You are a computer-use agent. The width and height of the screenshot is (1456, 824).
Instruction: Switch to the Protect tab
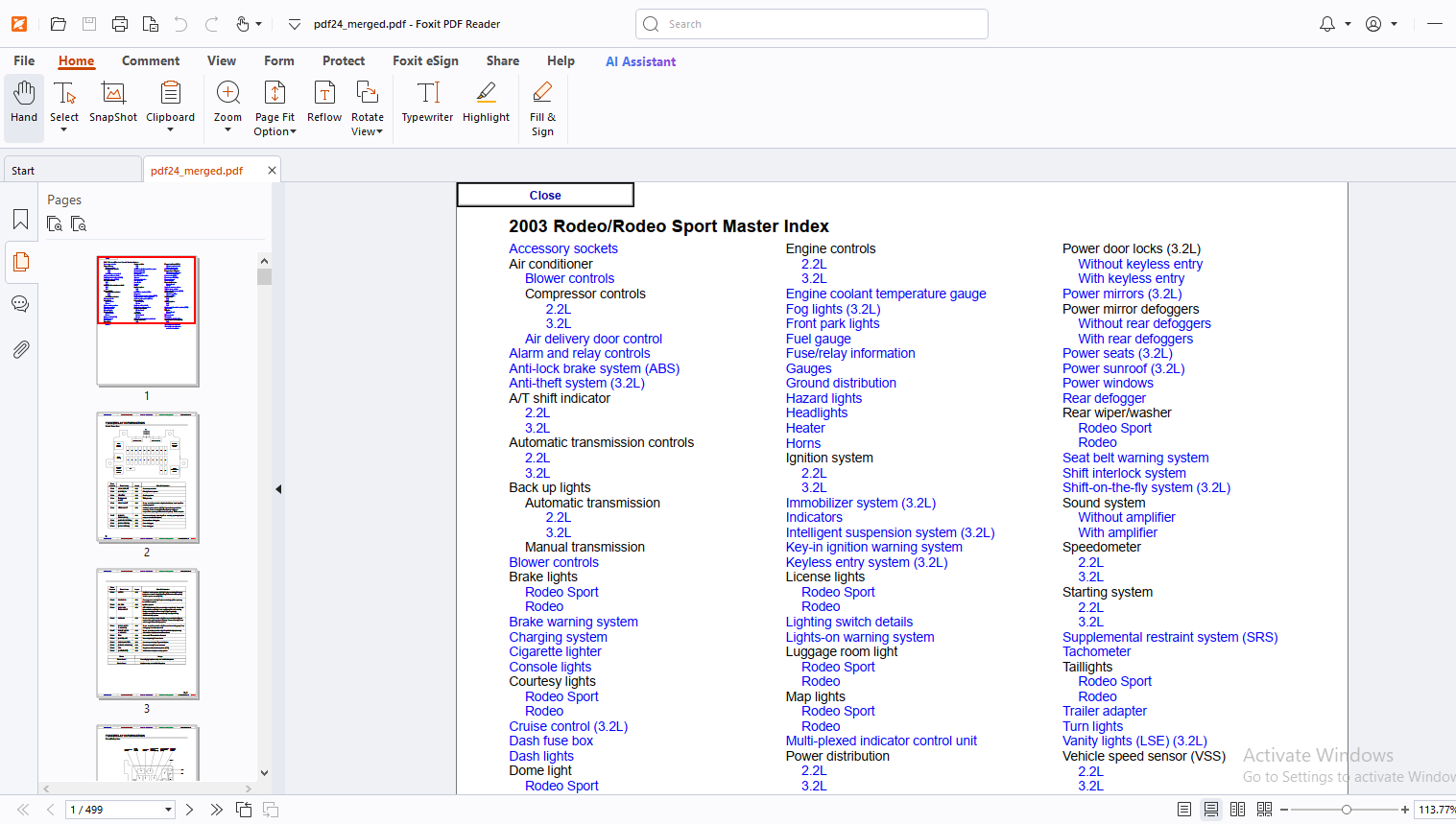coord(344,60)
